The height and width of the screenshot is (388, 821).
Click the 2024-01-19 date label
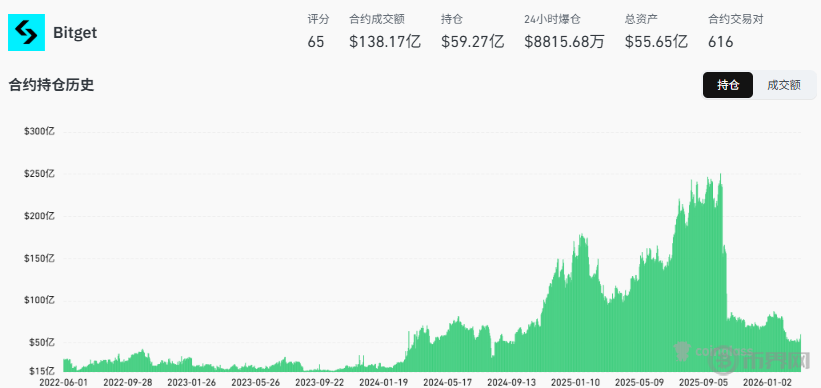point(384,382)
